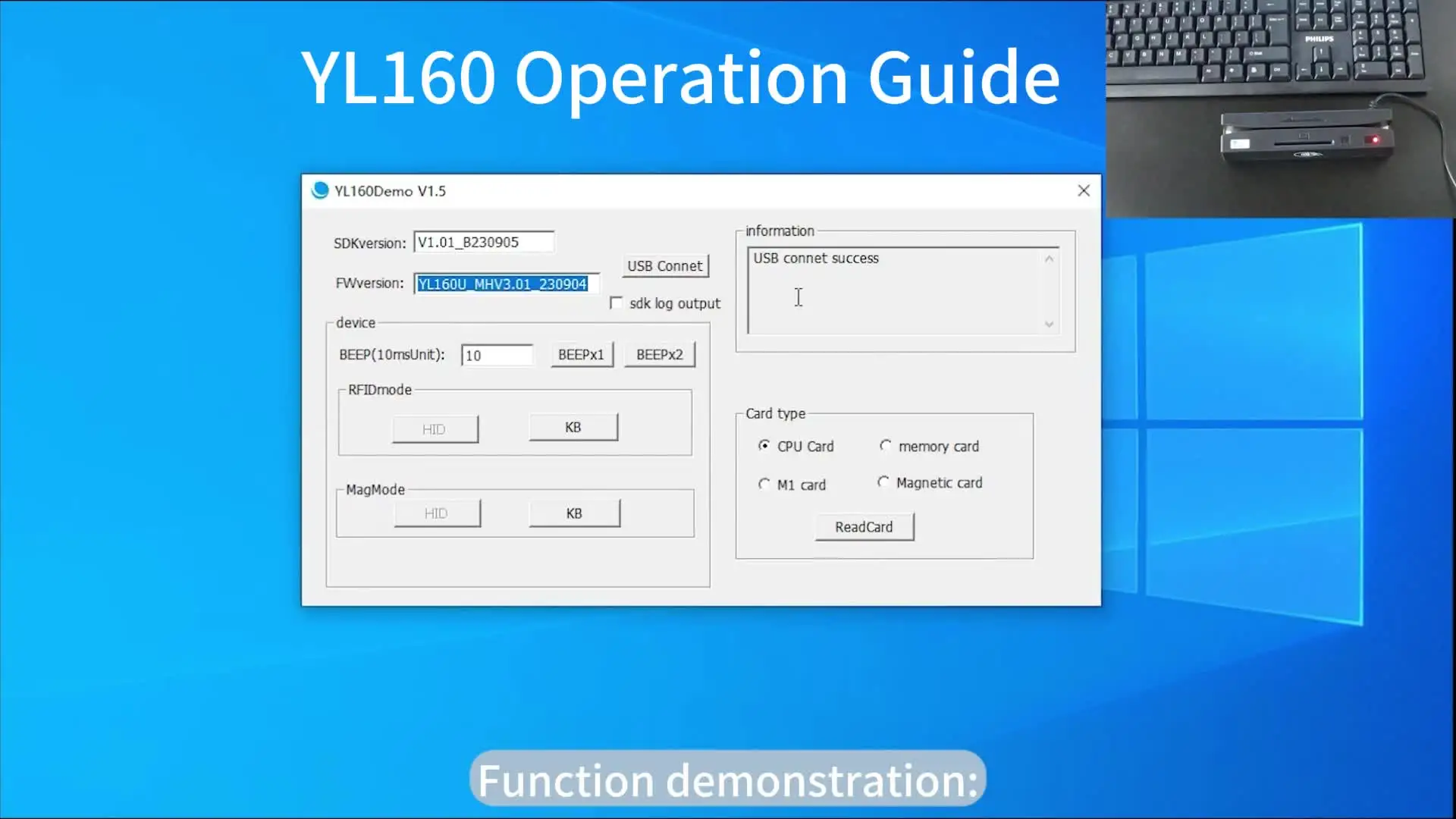Click the BEEPx1 button
Screen dimensions: 1456x819
[581, 355]
